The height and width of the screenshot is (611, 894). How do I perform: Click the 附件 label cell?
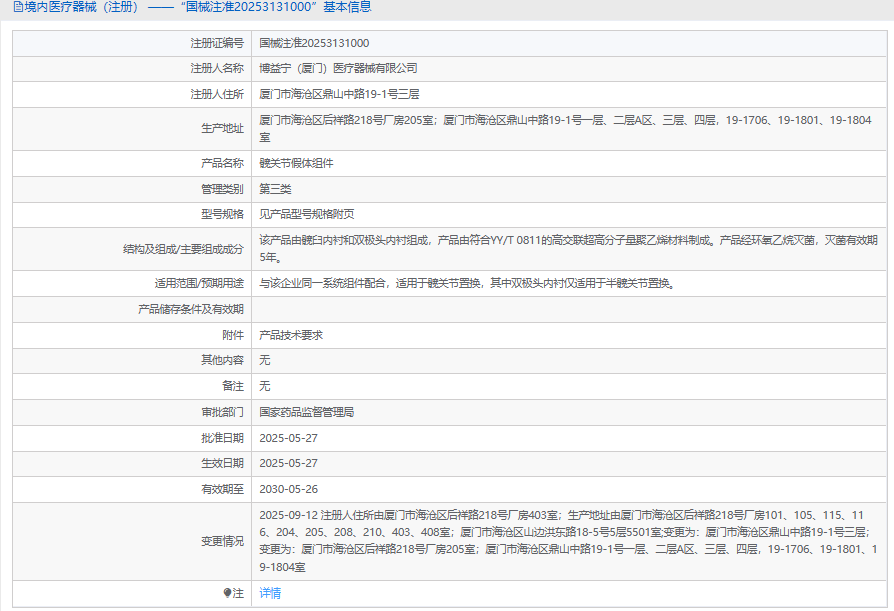click(x=132, y=335)
